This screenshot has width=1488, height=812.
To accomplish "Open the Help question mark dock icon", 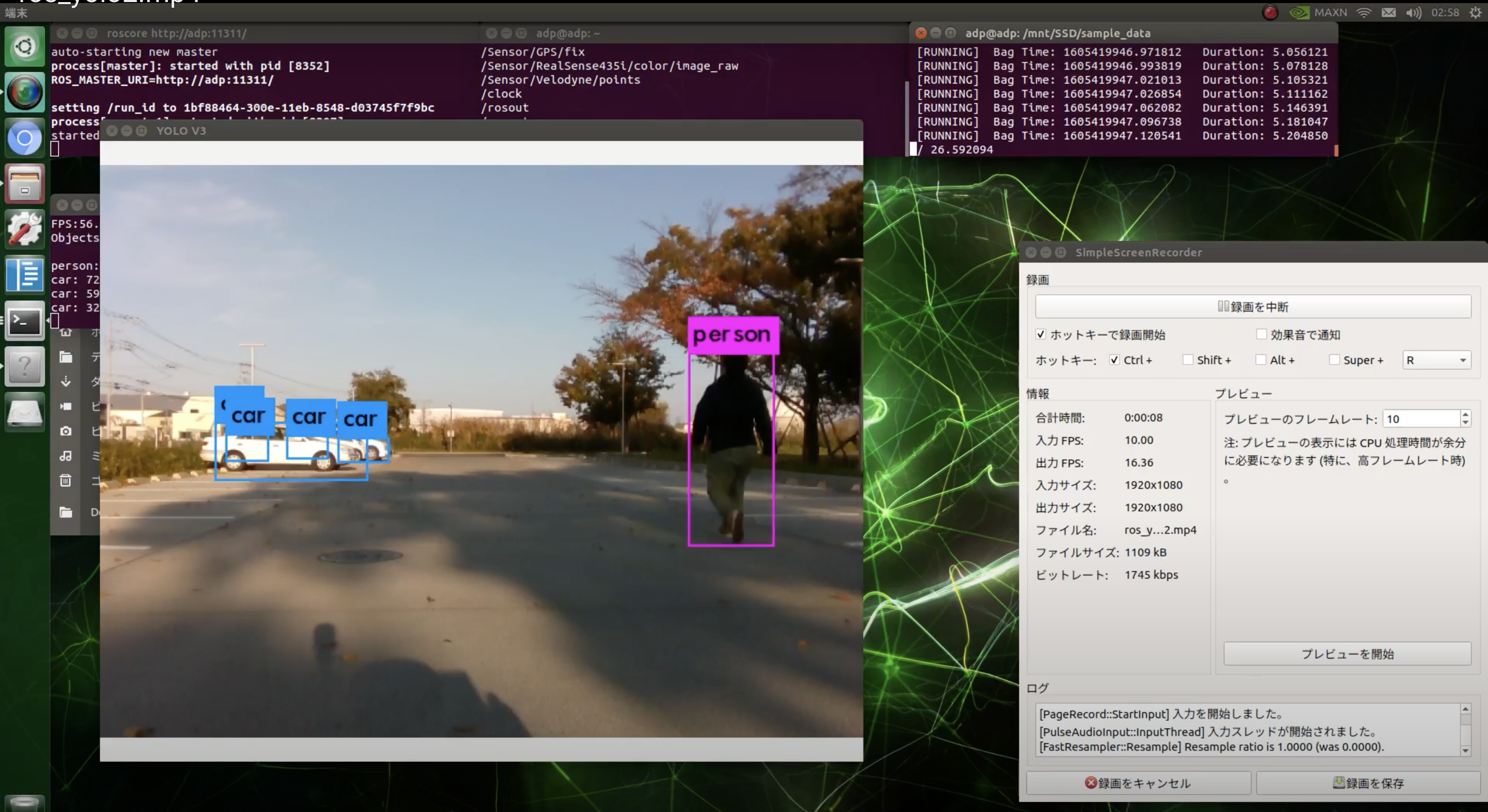I will point(24,367).
